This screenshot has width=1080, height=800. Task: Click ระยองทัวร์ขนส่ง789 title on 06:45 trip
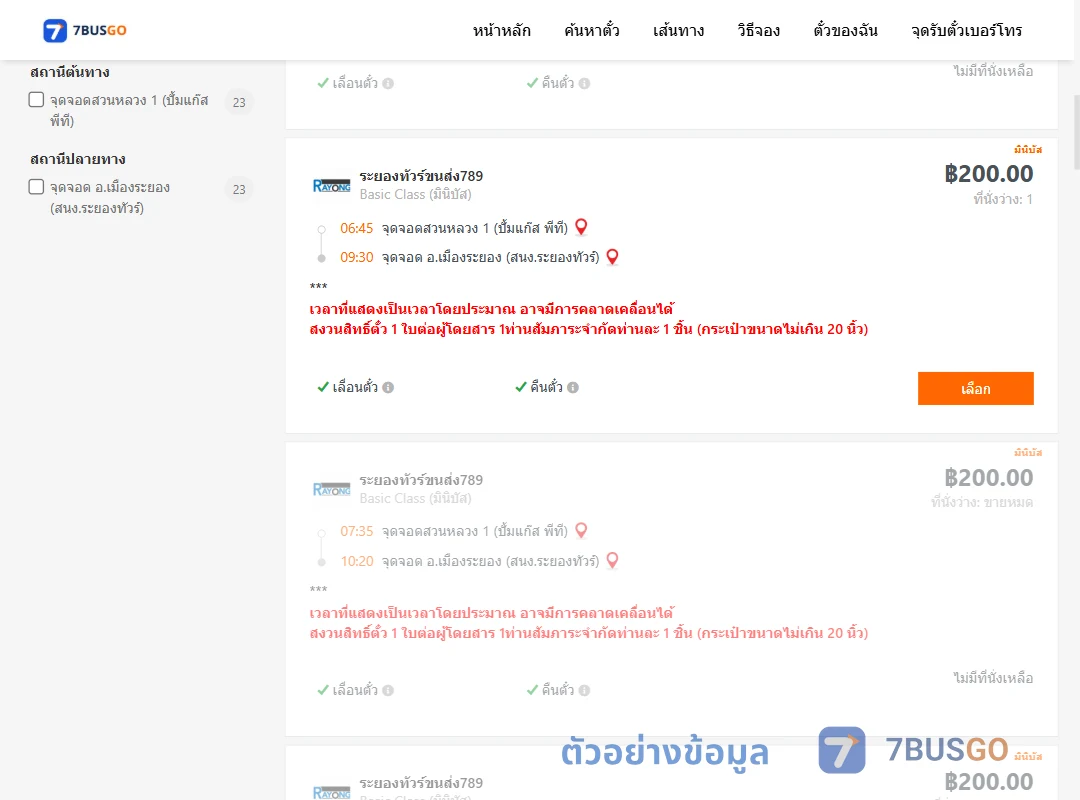(421, 176)
